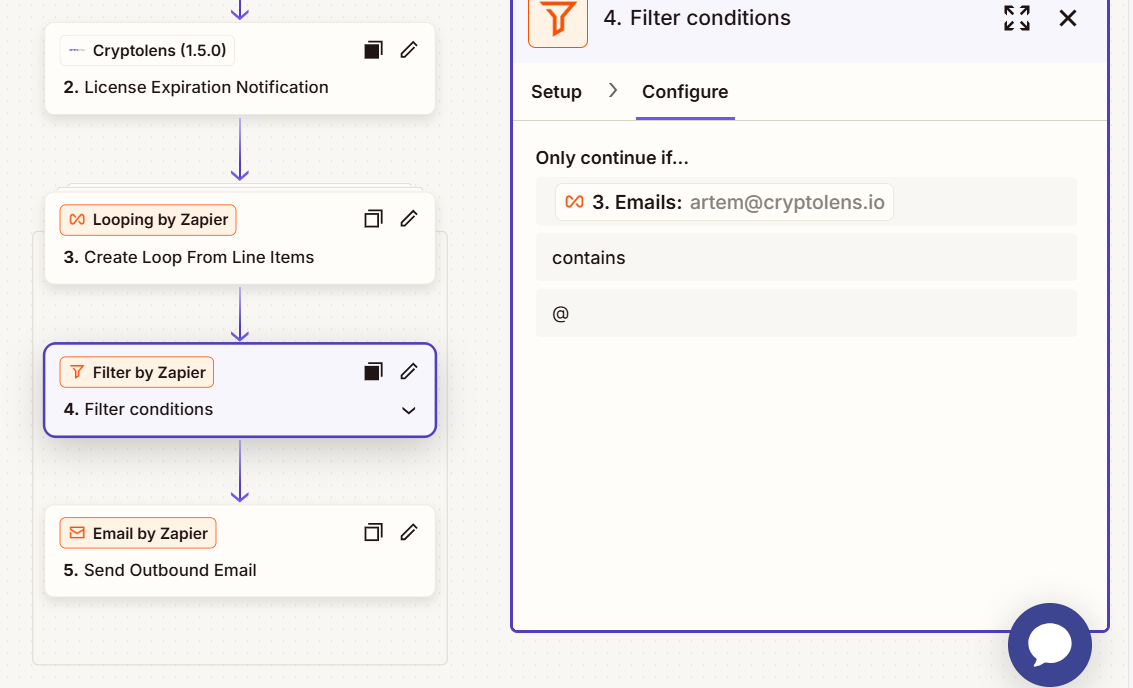Click the pencil icon on Filter by Zapier step
Viewport: 1133px width, 688px height.
pyautogui.click(x=409, y=371)
